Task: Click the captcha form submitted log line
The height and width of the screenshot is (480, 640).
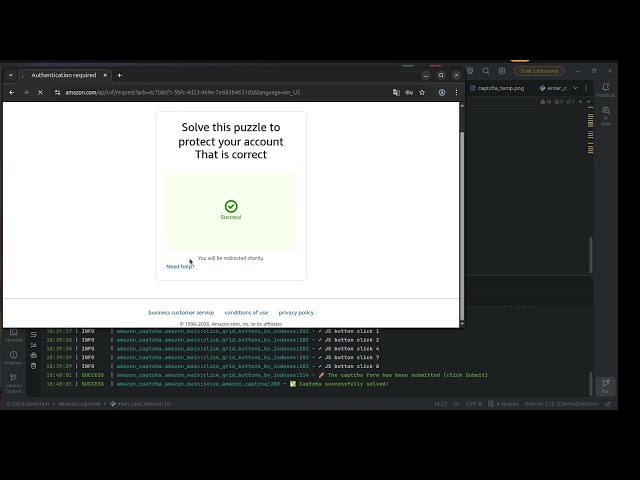Action: [x=267, y=375]
